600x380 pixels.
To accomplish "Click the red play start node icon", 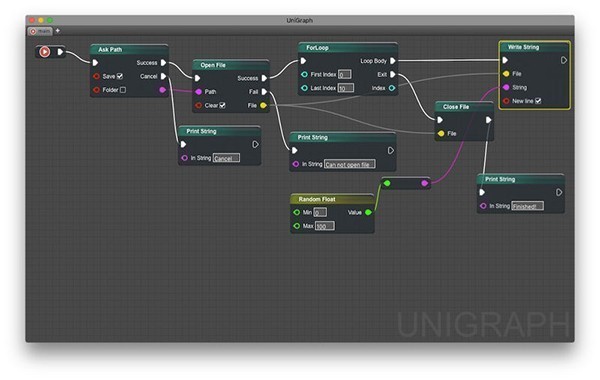I will 45,52.
